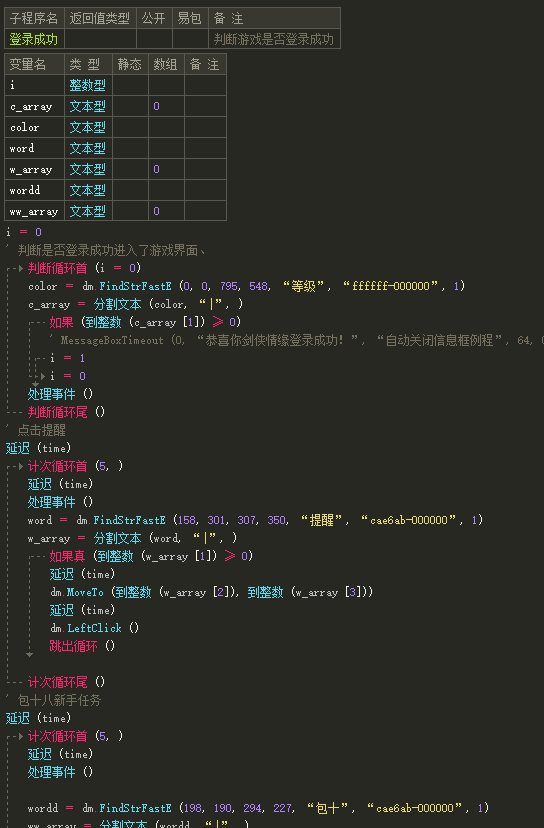Select variable name i in variable table

click(12, 85)
